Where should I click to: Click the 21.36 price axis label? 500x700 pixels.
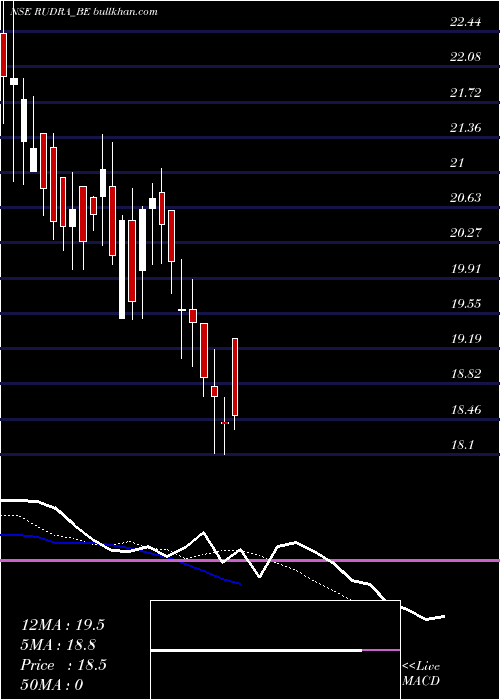[466, 128]
